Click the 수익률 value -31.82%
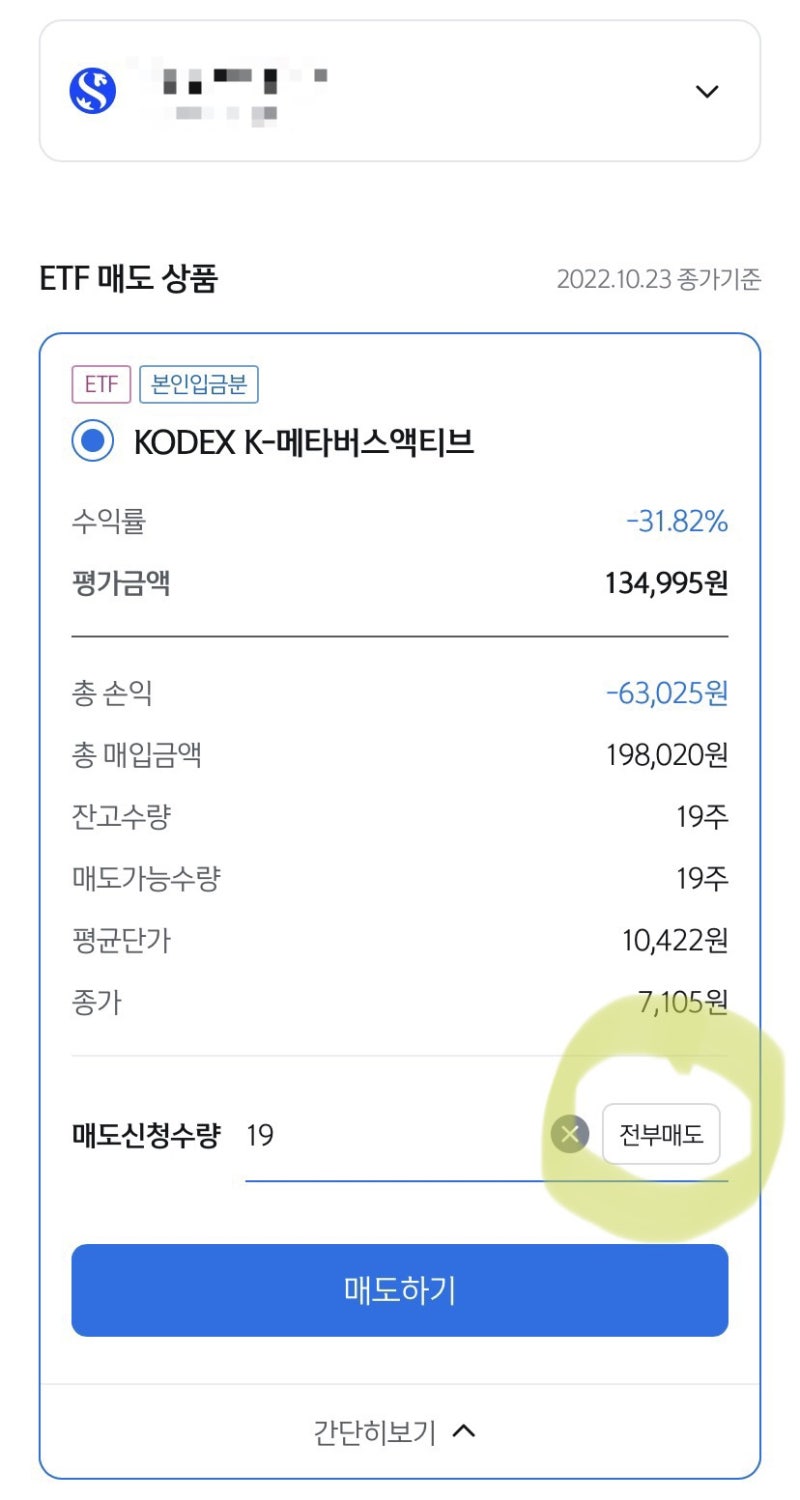Image resolution: width=800 pixels, height=1500 pixels. [x=677, y=521]
